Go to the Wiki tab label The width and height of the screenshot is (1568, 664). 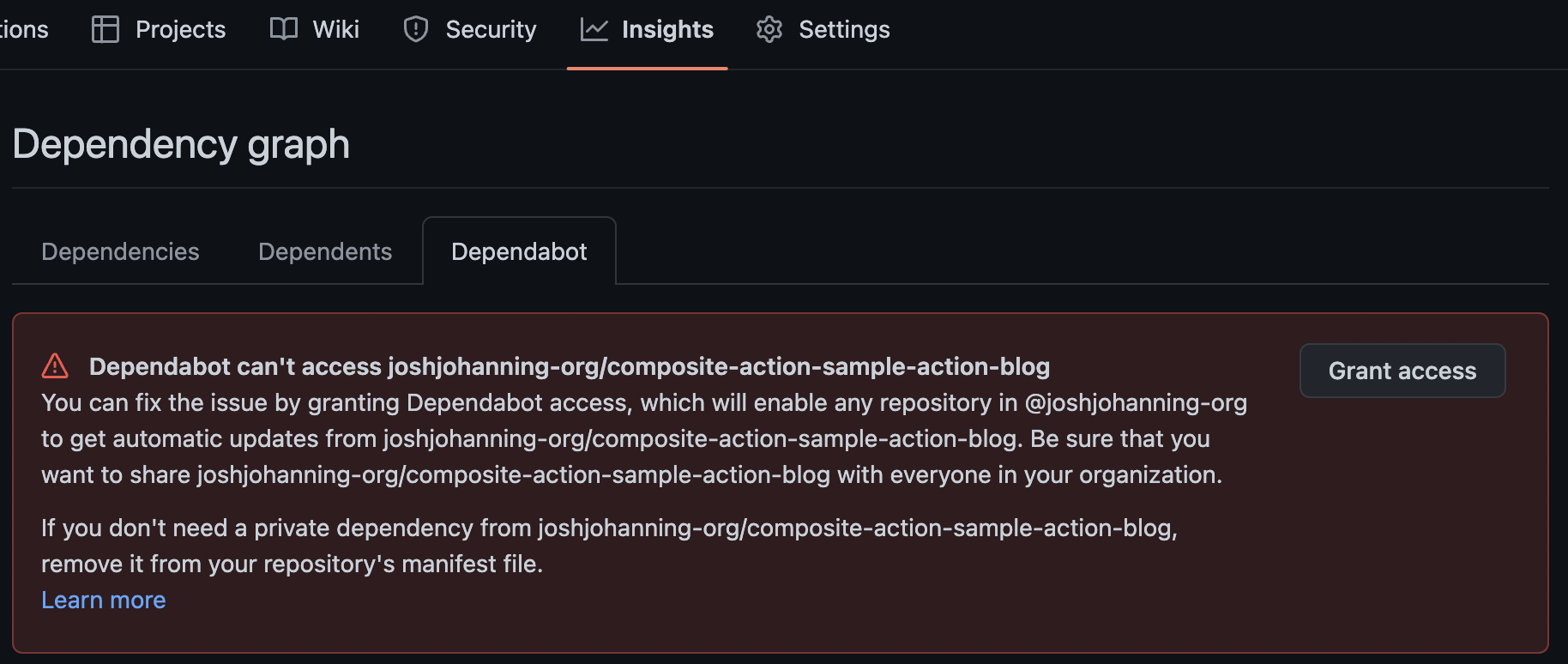coord(335,29)
